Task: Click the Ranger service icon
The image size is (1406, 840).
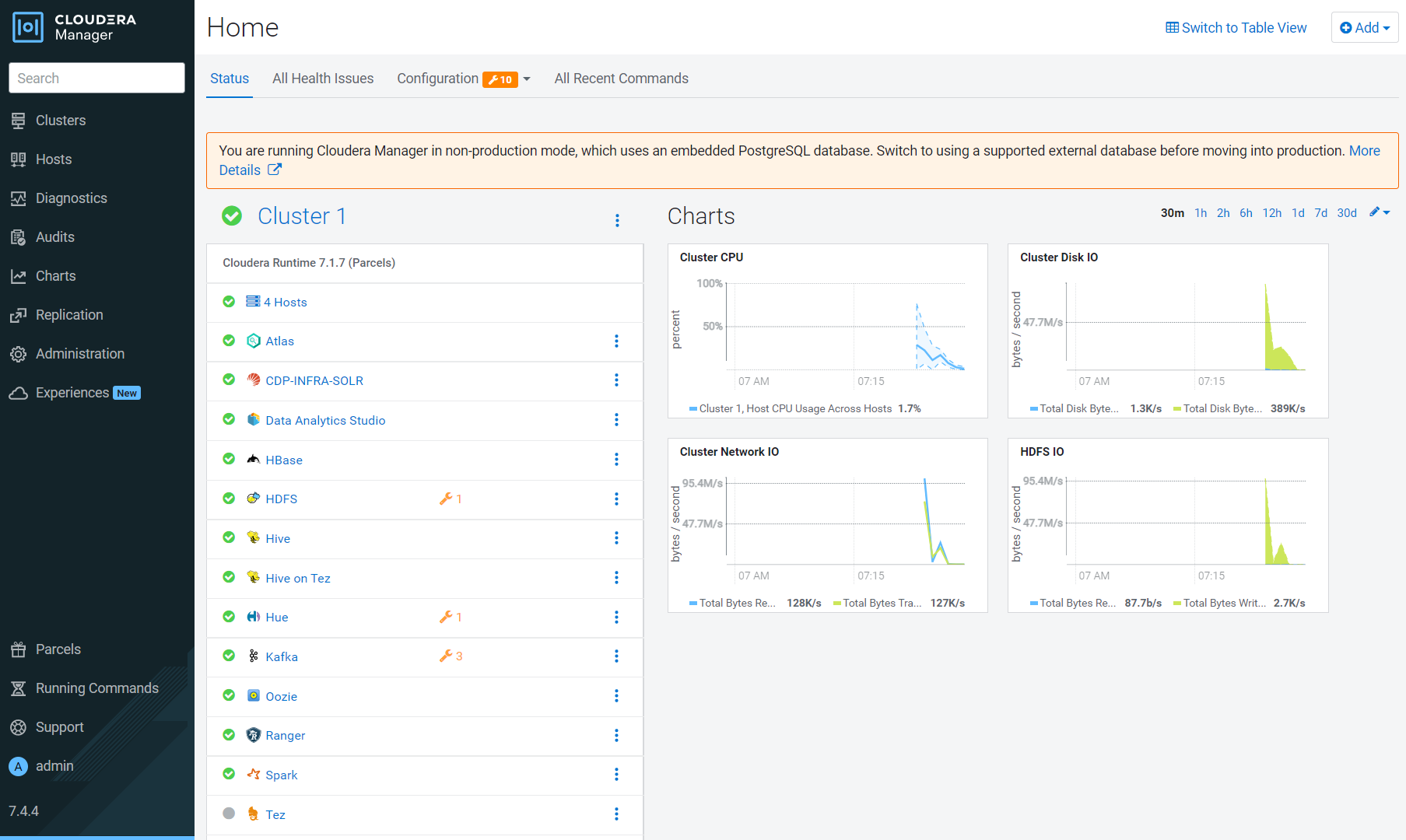Action: coord(254,735)
